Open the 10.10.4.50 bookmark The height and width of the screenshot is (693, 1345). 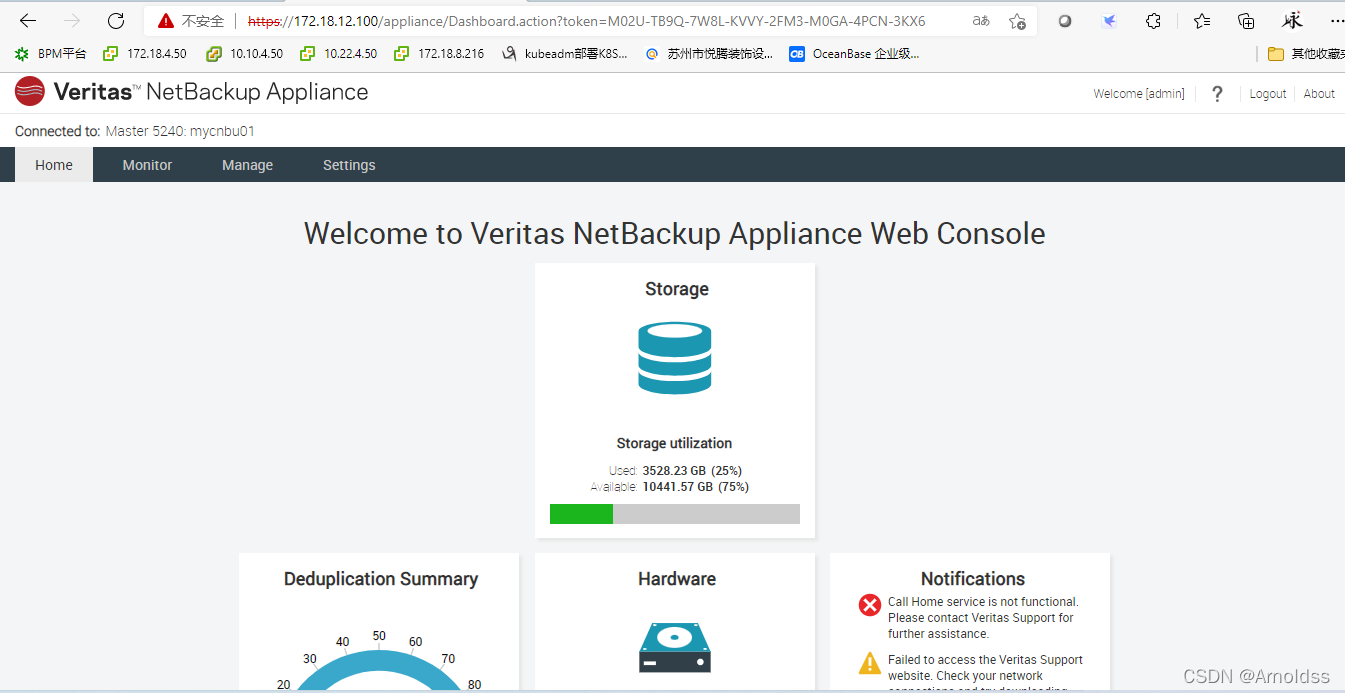coord(245,54)
